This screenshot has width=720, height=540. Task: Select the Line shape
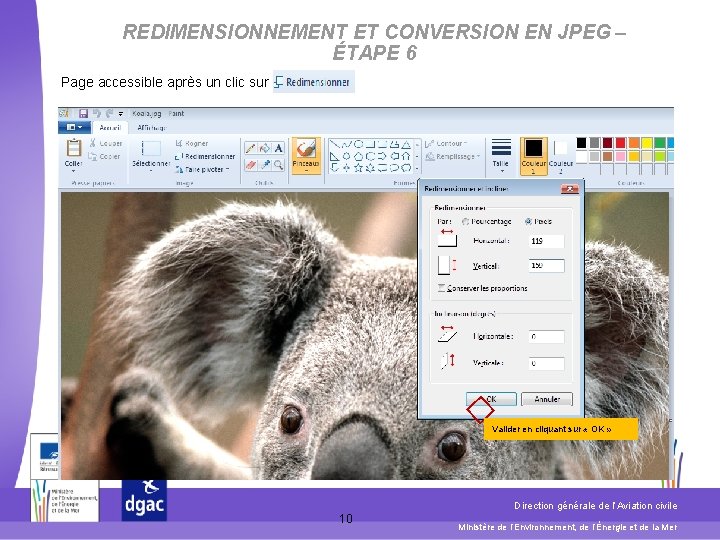pos(335,145)
